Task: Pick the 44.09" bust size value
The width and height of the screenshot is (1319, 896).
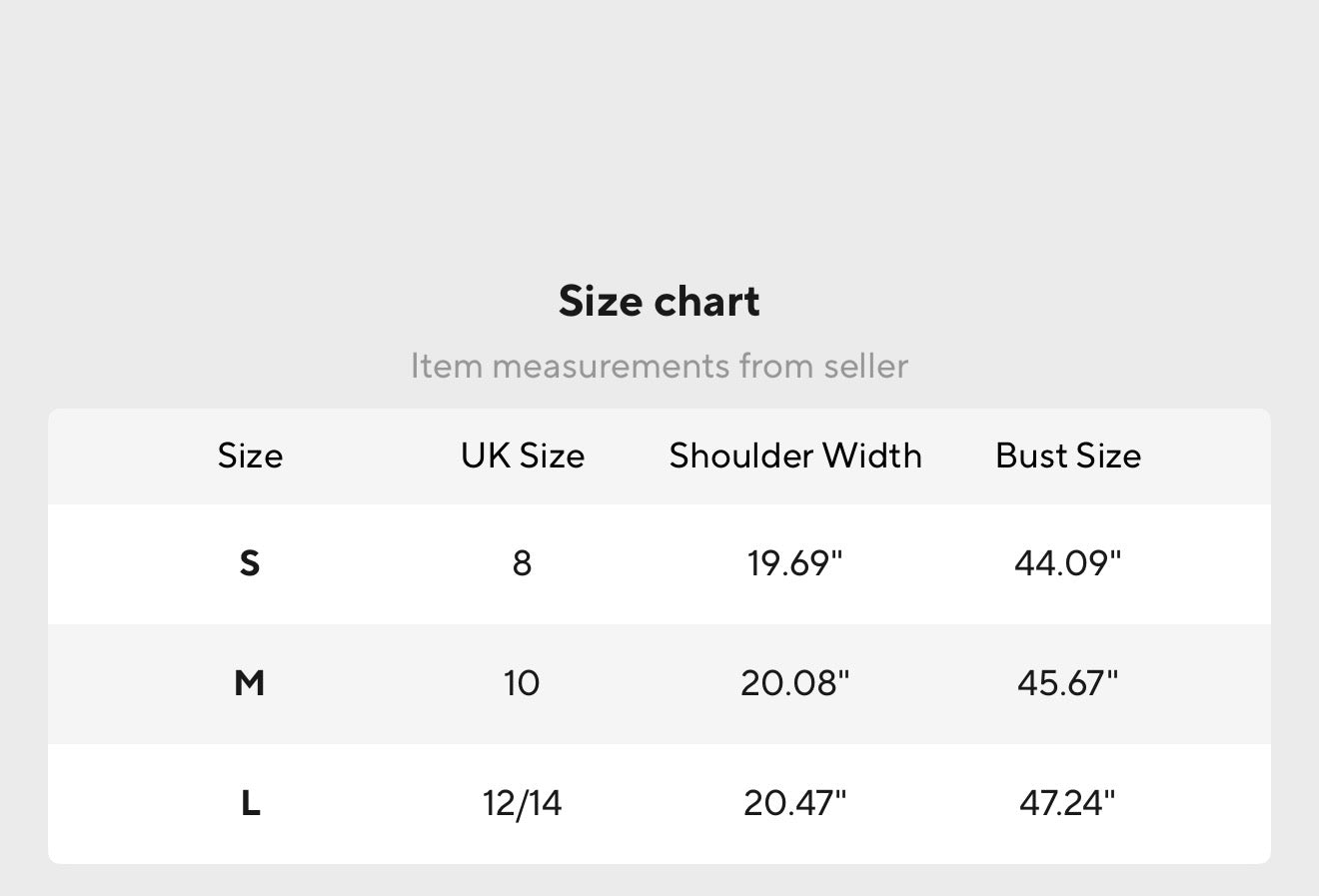Action: click(1068, 563)
